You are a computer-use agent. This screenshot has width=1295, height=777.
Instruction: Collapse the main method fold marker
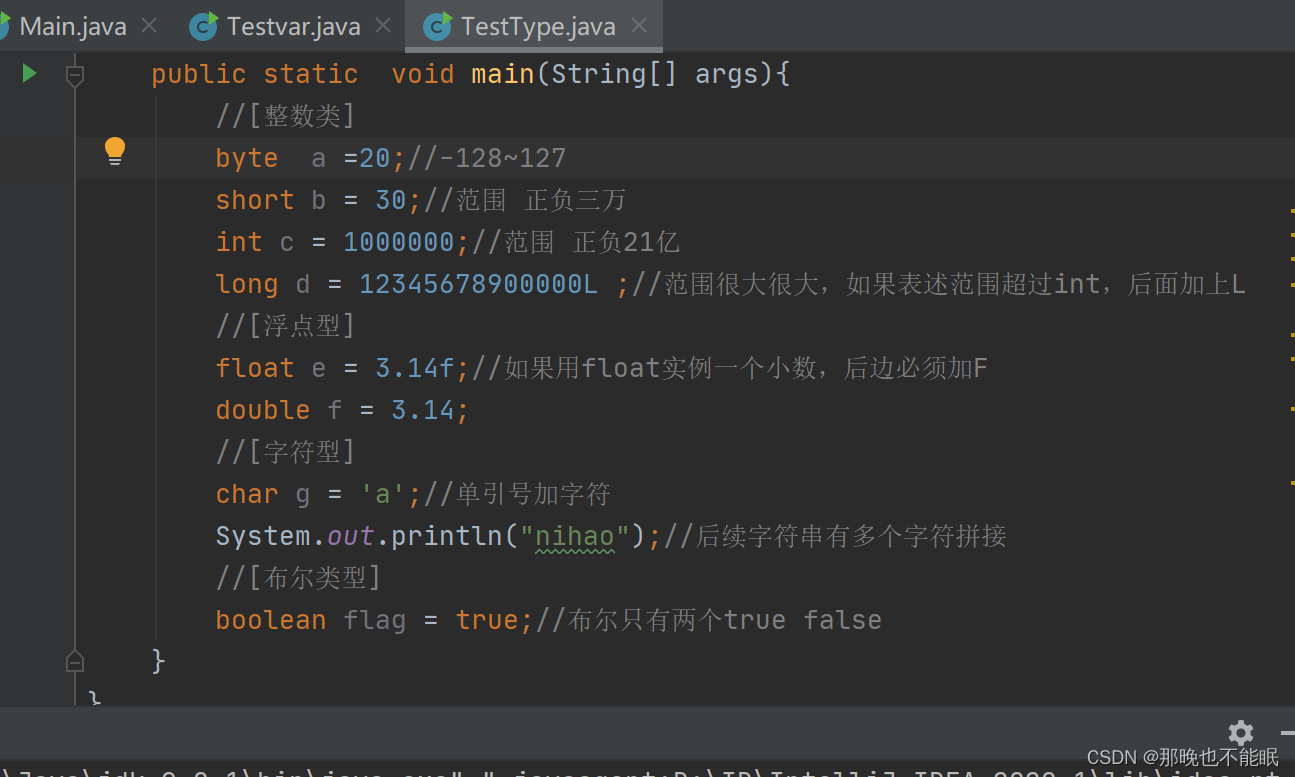point(75,75)
